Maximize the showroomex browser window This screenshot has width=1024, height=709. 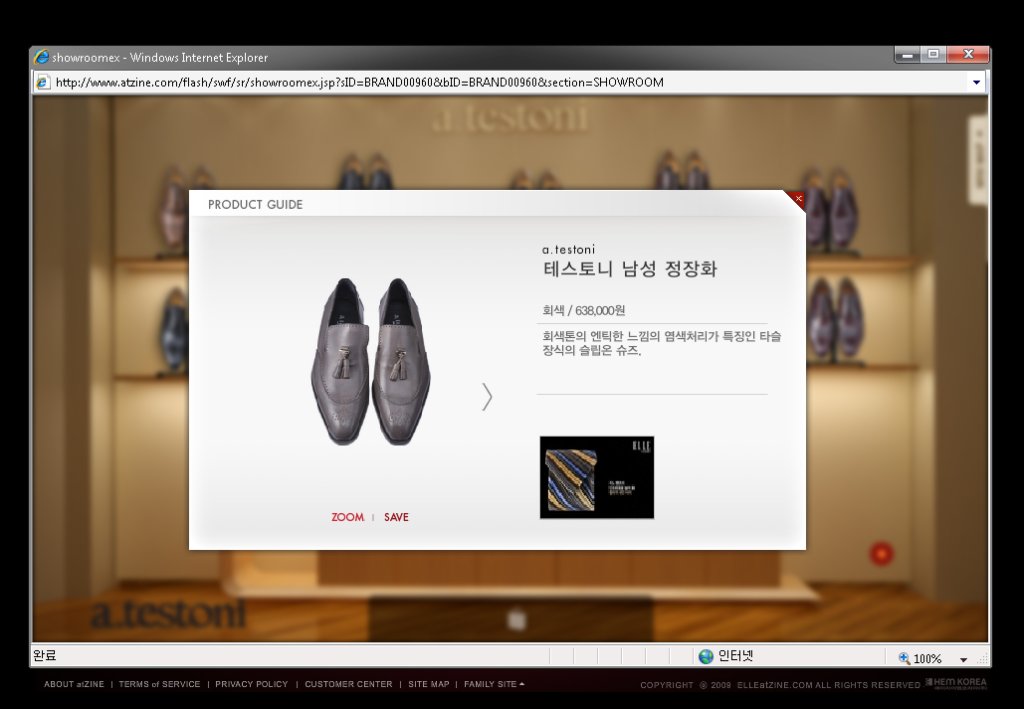click(x=933, y=55)
